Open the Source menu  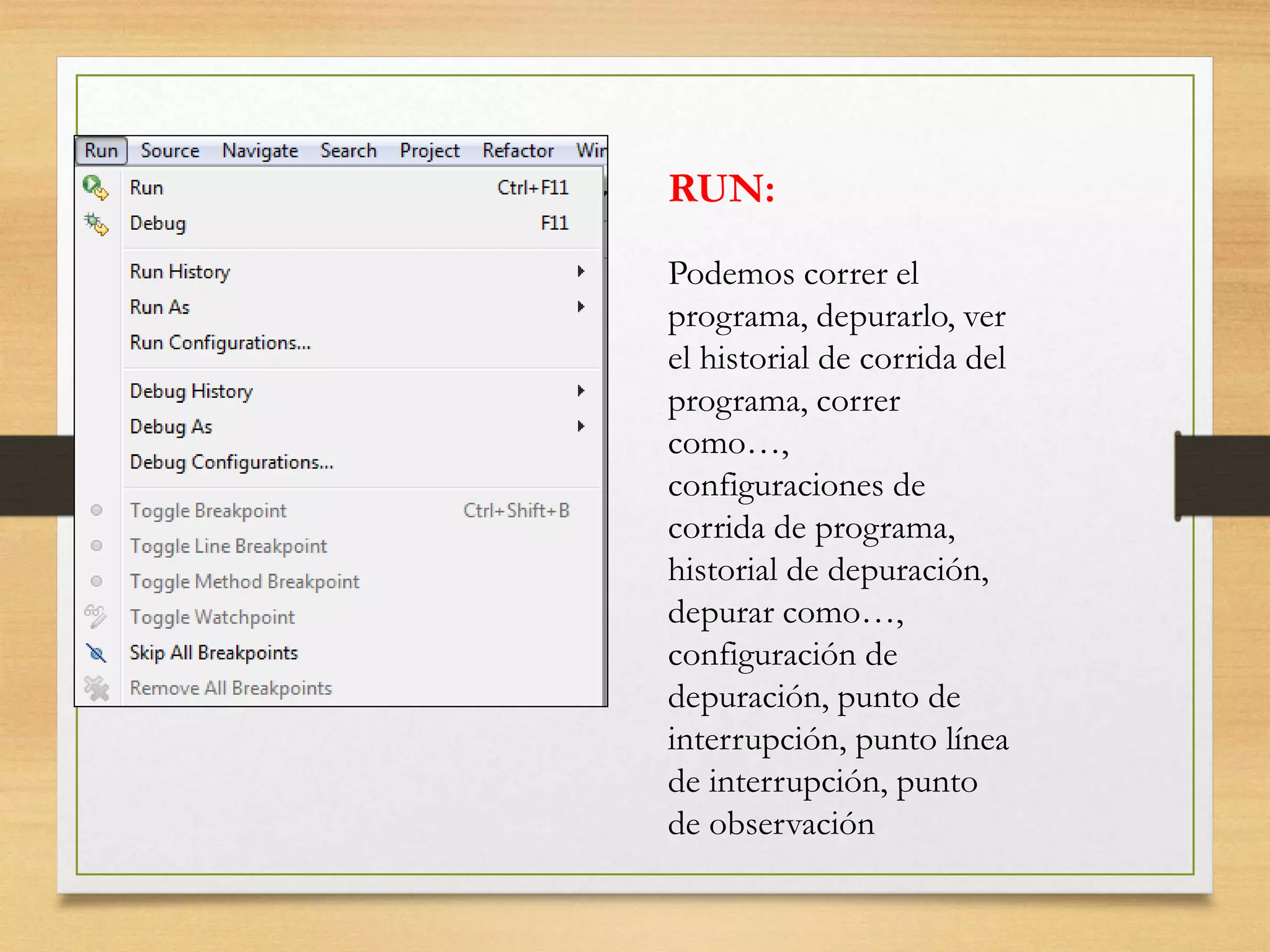click(170, 151)
